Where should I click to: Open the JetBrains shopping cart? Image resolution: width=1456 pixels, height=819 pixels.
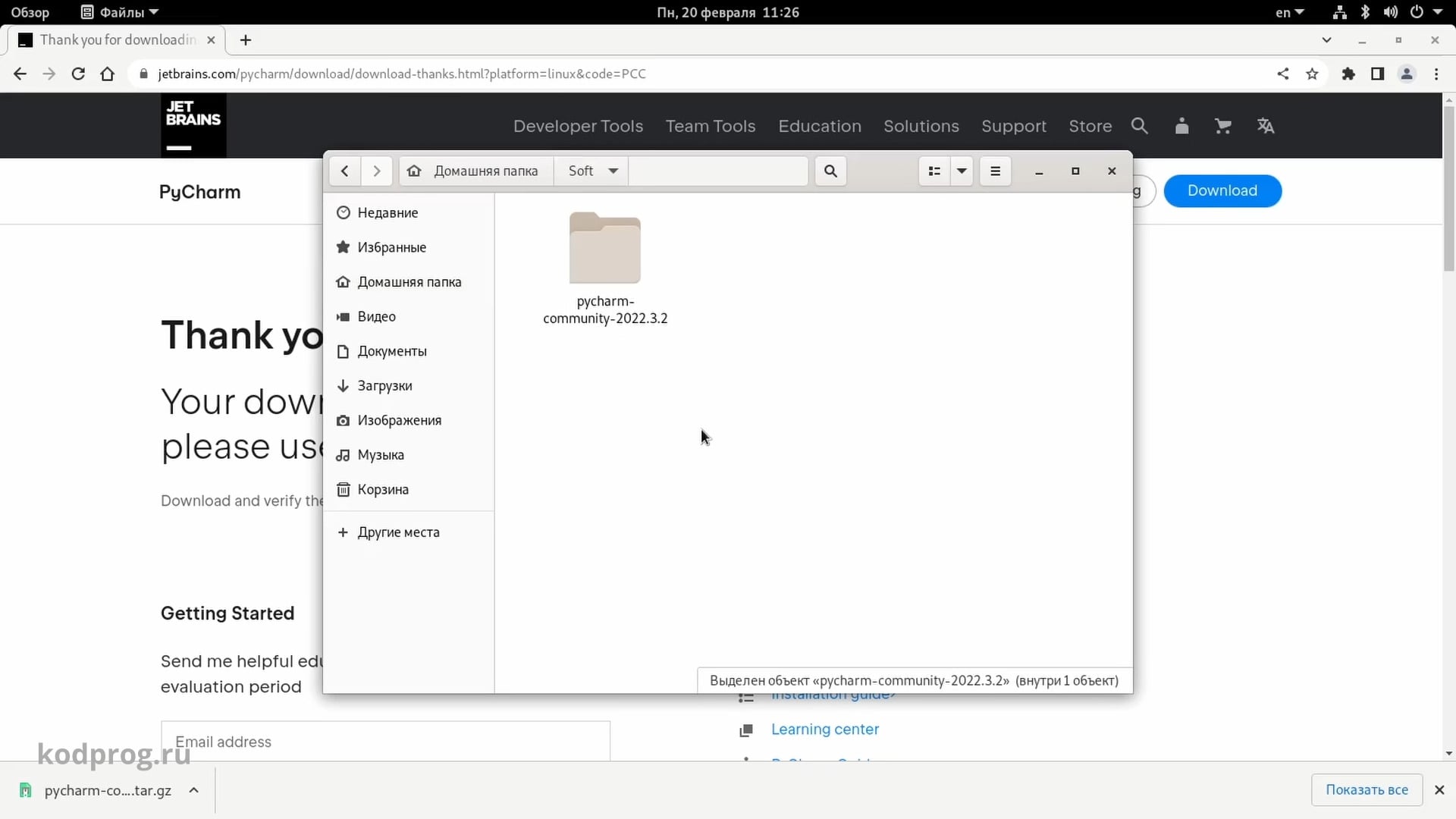[x=1222, y=126]
